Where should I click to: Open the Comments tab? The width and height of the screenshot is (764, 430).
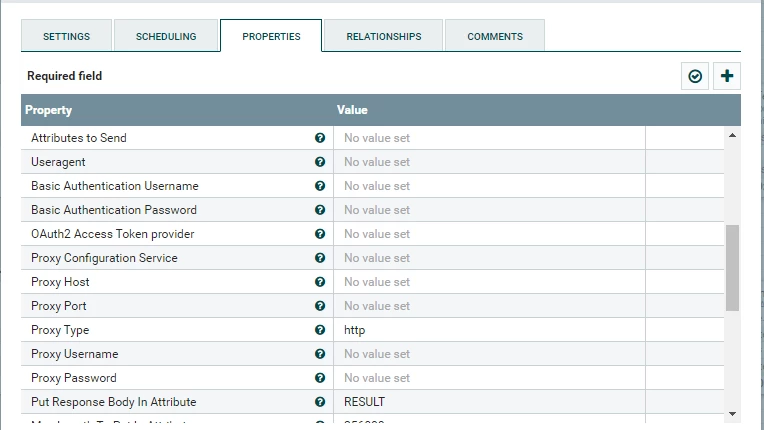point(495,36)
